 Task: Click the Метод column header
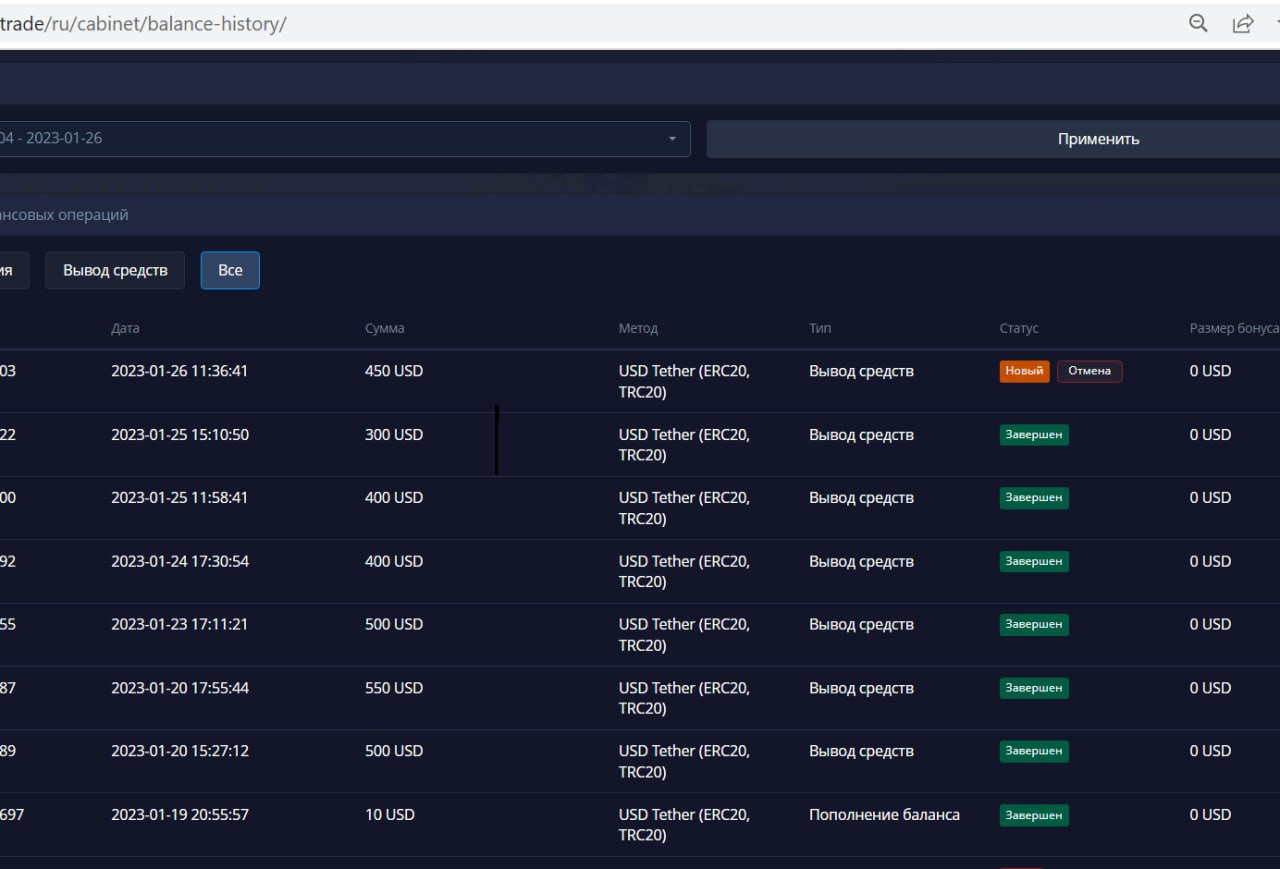tap(638, 328)
